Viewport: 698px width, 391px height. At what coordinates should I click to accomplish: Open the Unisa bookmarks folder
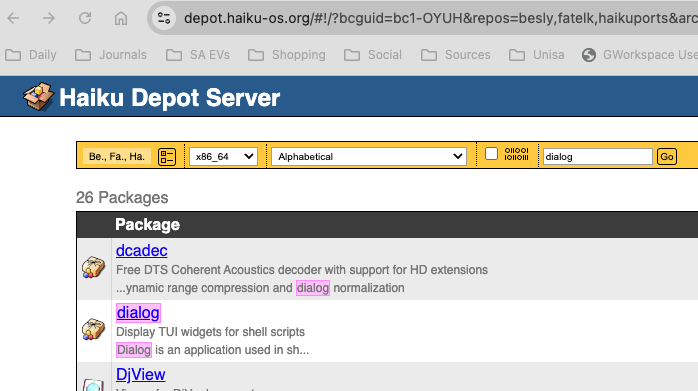[x=536, y=55]
